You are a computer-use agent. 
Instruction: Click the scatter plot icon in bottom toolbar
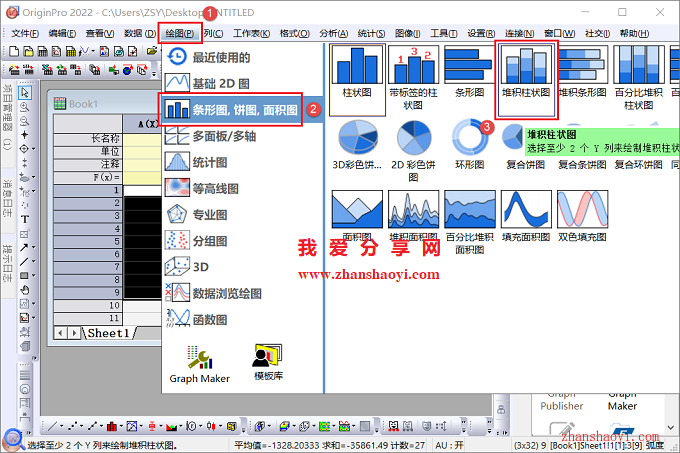click(72, 427)
